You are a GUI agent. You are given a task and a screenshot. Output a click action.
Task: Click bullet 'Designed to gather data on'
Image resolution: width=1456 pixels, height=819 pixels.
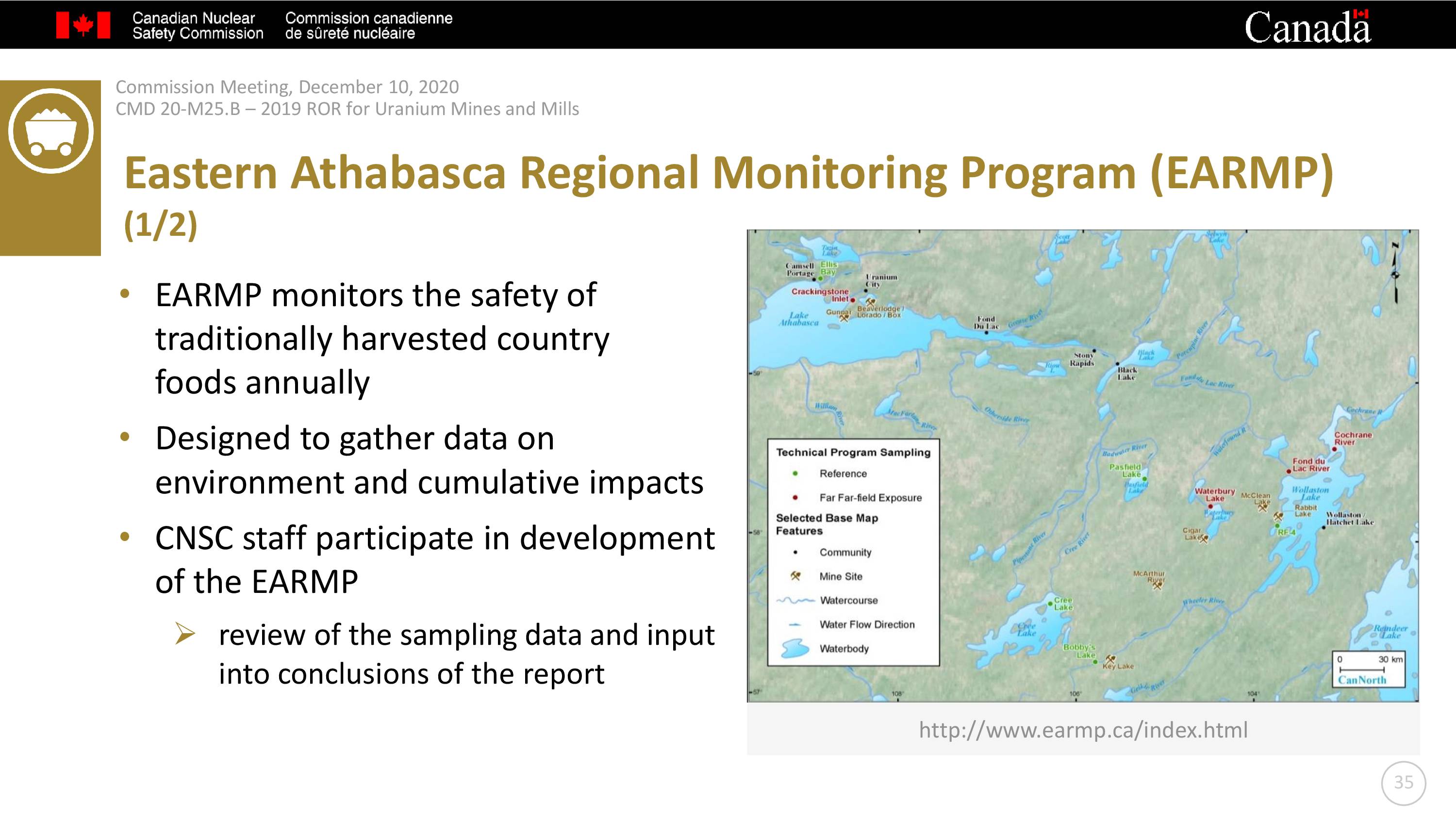[x=430, y=460]
